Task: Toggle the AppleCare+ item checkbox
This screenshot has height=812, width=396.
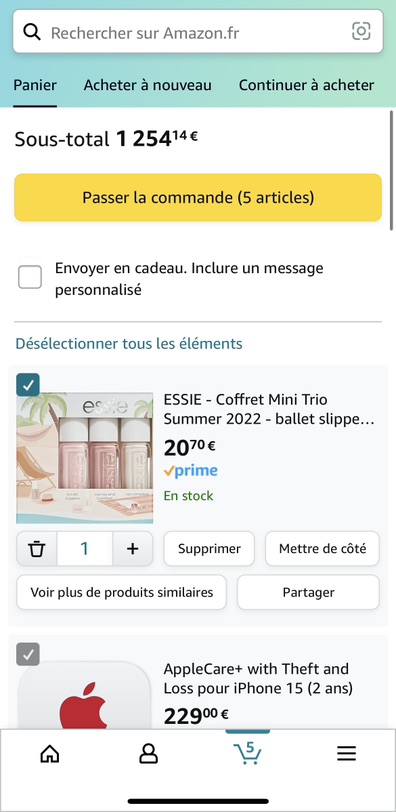Action: point(28,654)
